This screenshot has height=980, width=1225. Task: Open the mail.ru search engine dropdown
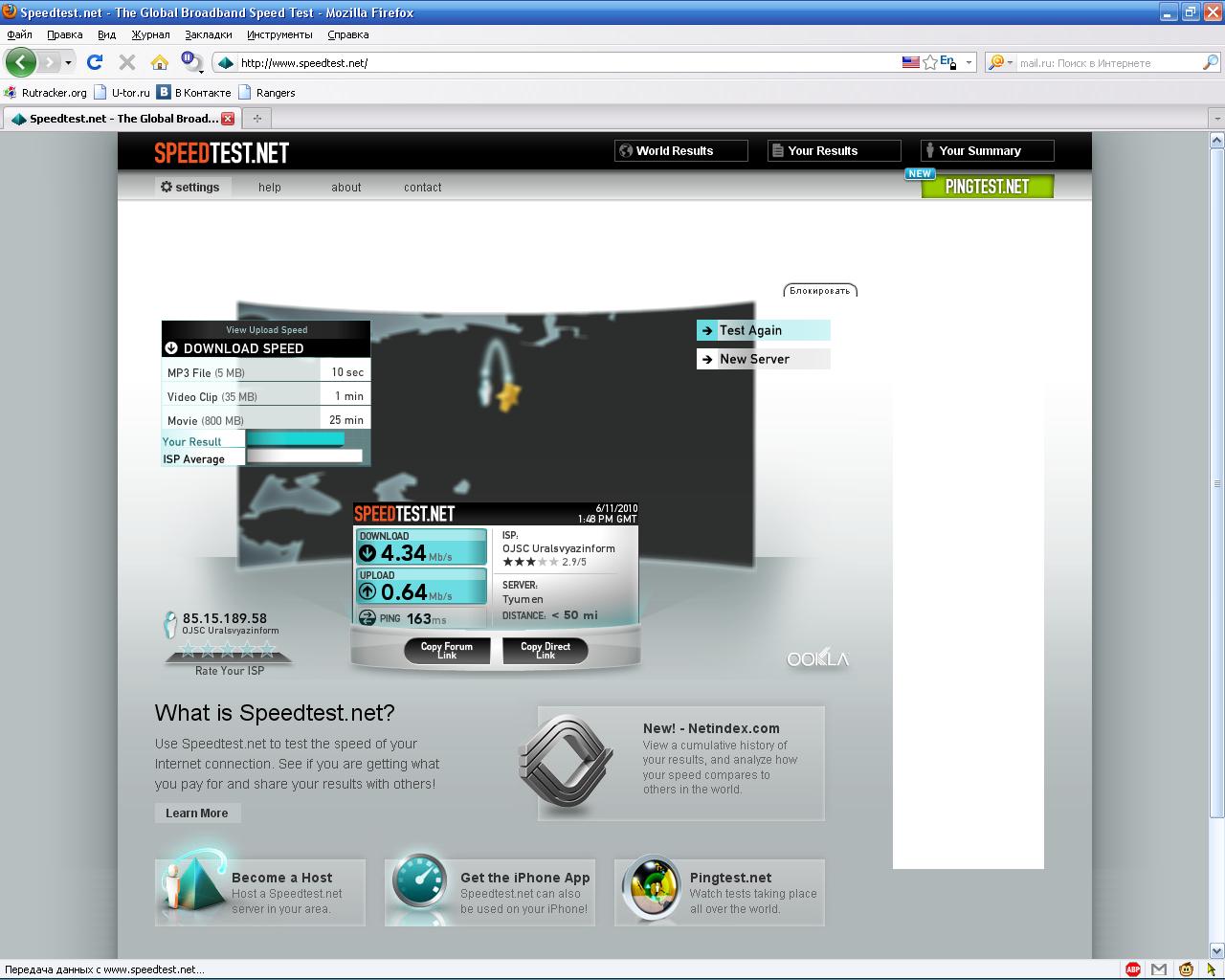click(1000, 62)
